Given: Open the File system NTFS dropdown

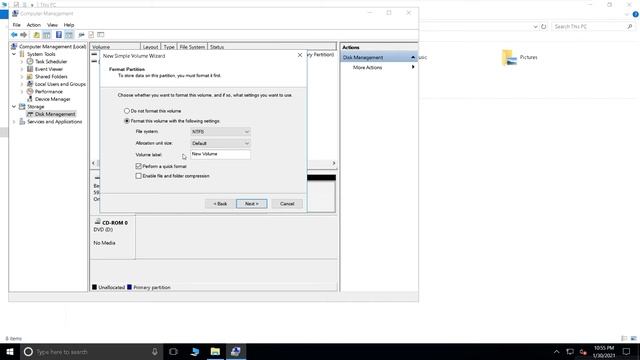Looking at the screenshot, I should click(220, 132).
